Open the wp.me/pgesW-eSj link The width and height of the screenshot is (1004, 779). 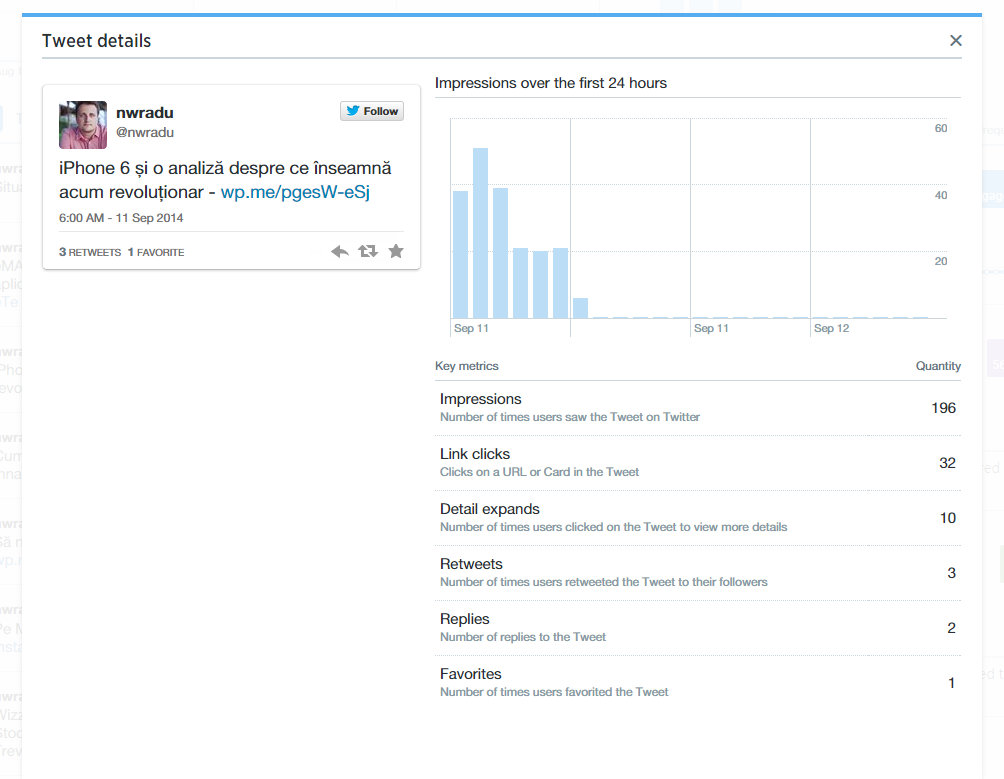coord(295,192)
